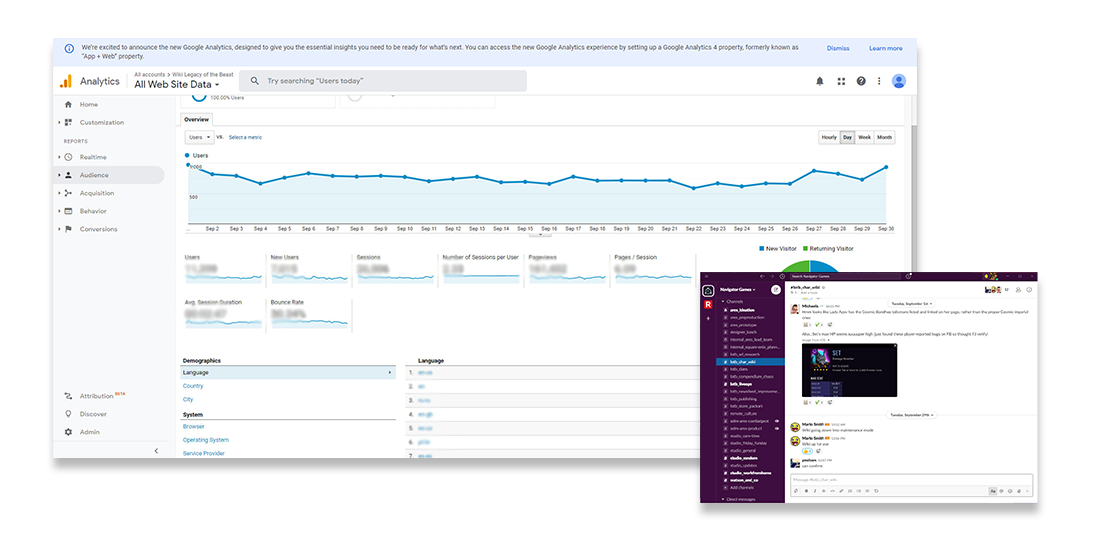Open the Analytics notifications bell
The width and height of the screenshot is (1093, 541).
tap(820, 81)
